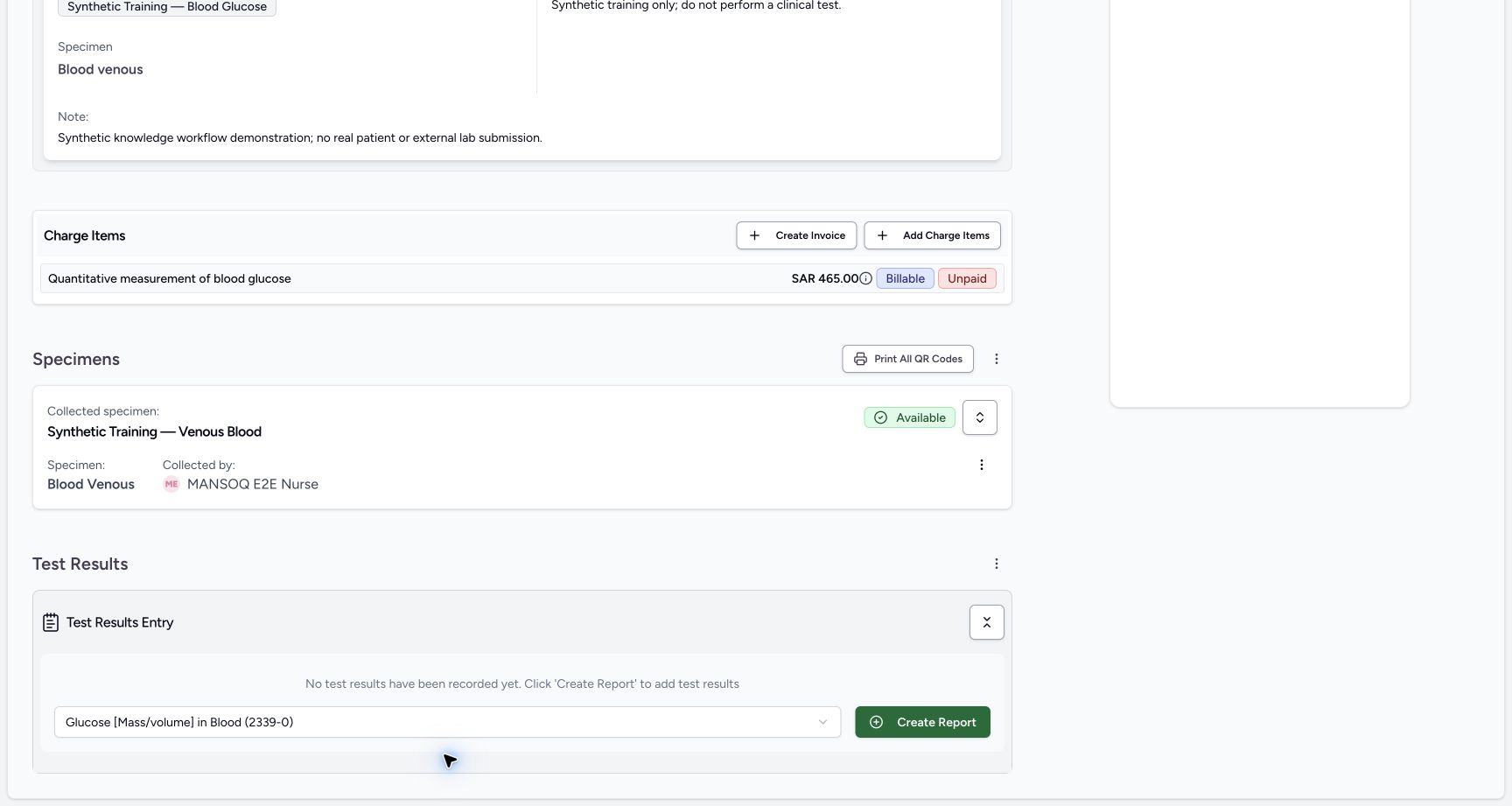This screenshot has width=1512, height=806.
Task: Print All QR Codes for specimens
Action: click(907, 359)
